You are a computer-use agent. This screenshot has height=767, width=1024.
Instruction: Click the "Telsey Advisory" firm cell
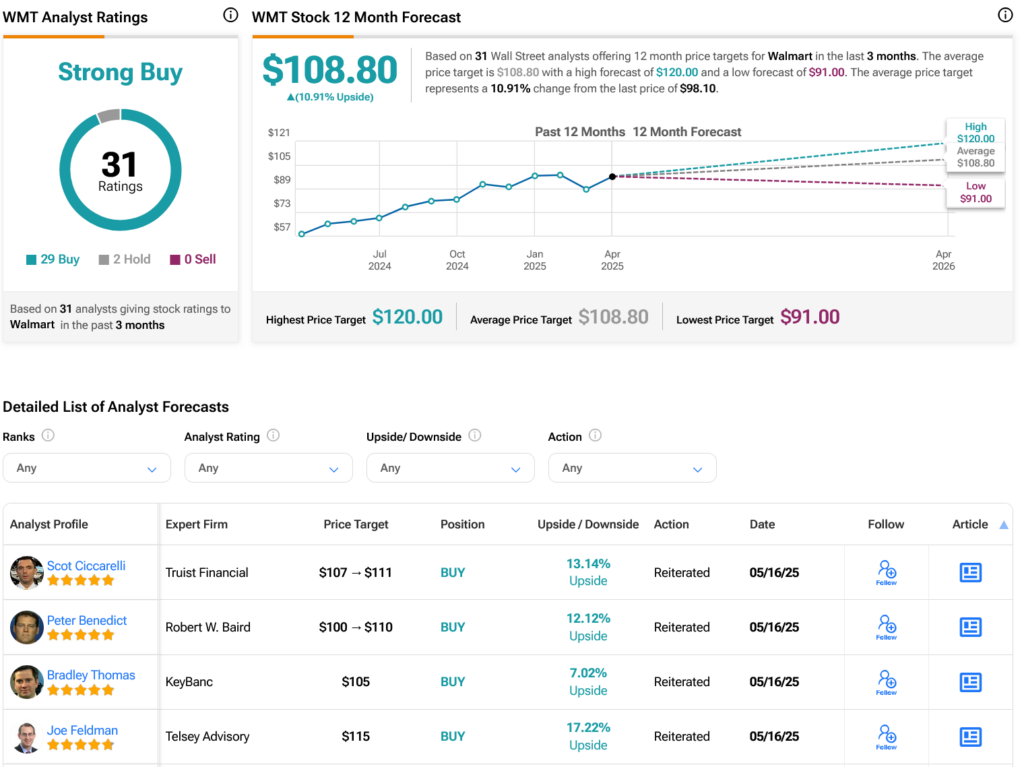207,736
